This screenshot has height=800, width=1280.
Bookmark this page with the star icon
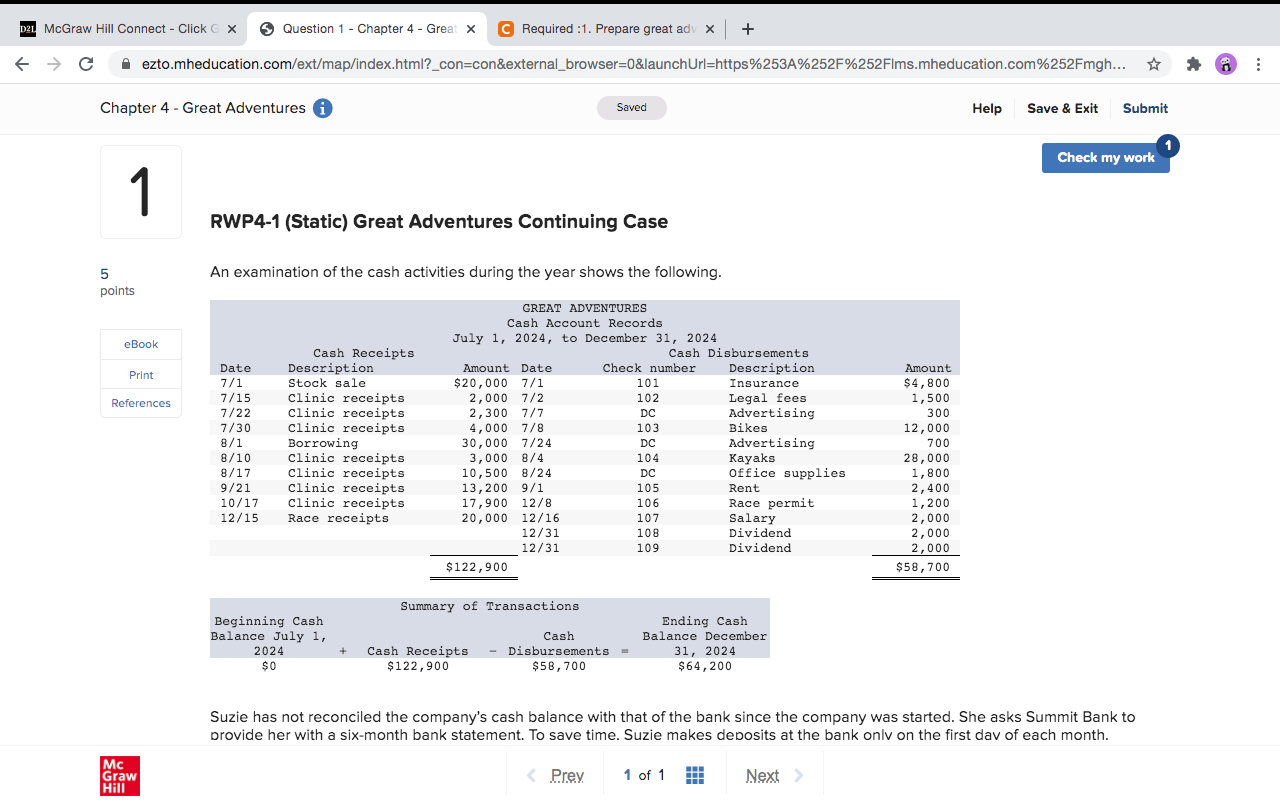(x=1154, y=64)
